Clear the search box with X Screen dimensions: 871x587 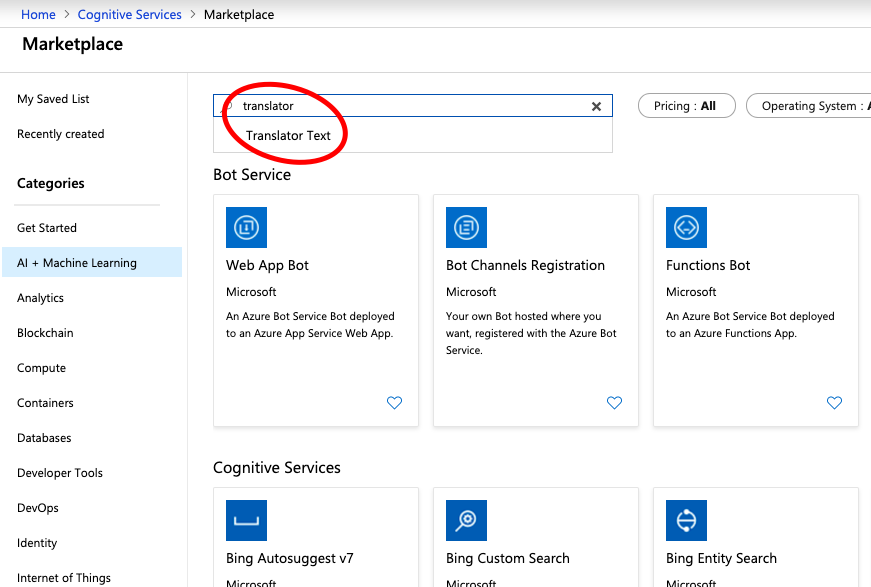pyautogui.click(x=596, y=106)
